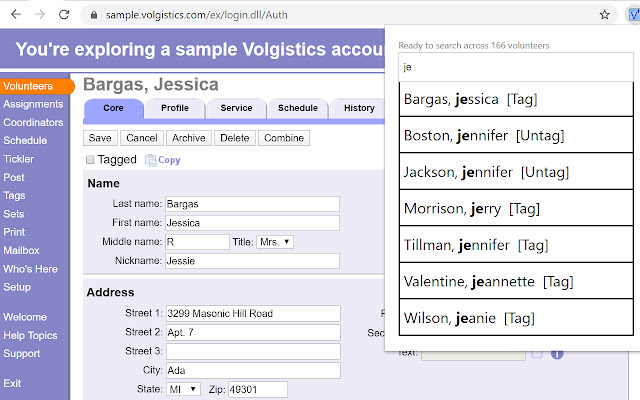Click the Nickname input field
Image resolution: width=640 pixels, height=400 pixels.
252,261
